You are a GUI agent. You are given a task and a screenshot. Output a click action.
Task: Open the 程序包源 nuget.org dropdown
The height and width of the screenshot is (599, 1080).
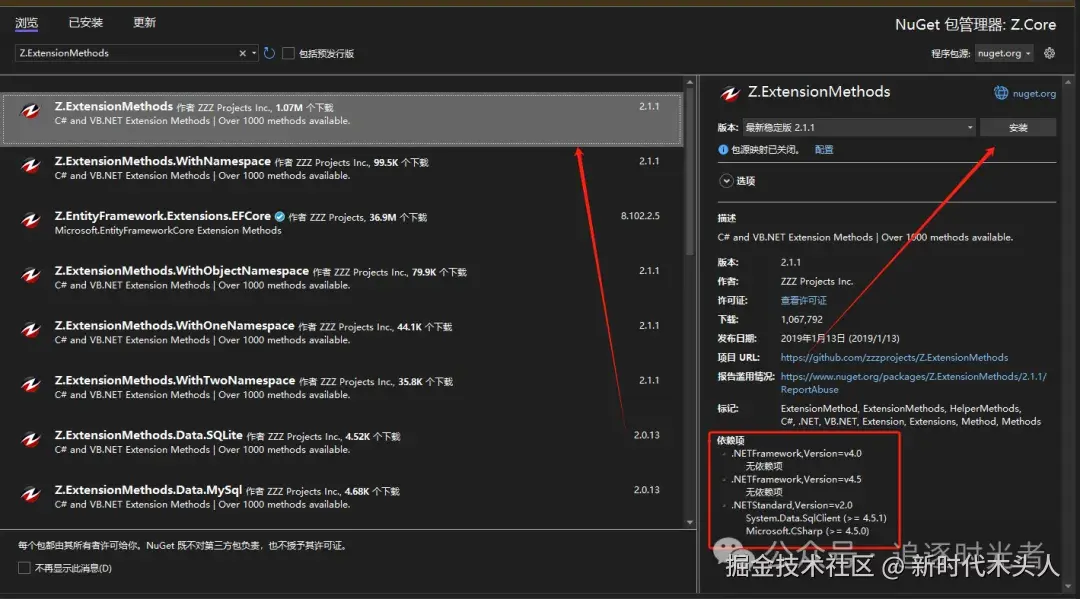[x=1004, y=53]
